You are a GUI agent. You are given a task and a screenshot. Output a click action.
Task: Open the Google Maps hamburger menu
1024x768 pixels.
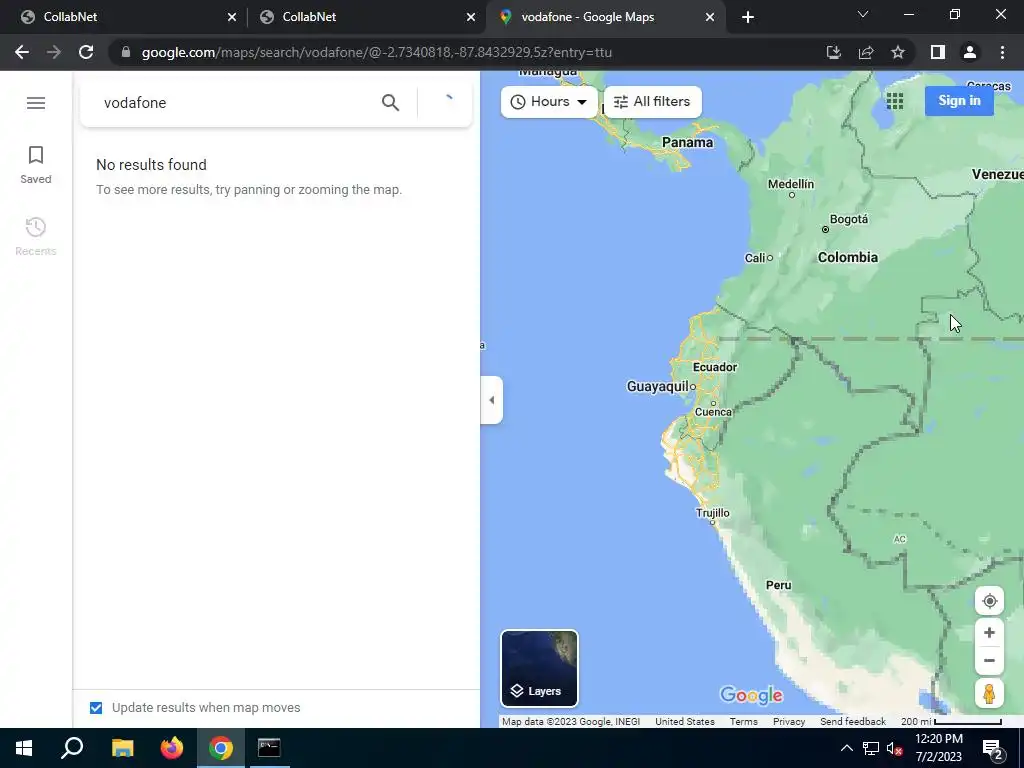36,103
